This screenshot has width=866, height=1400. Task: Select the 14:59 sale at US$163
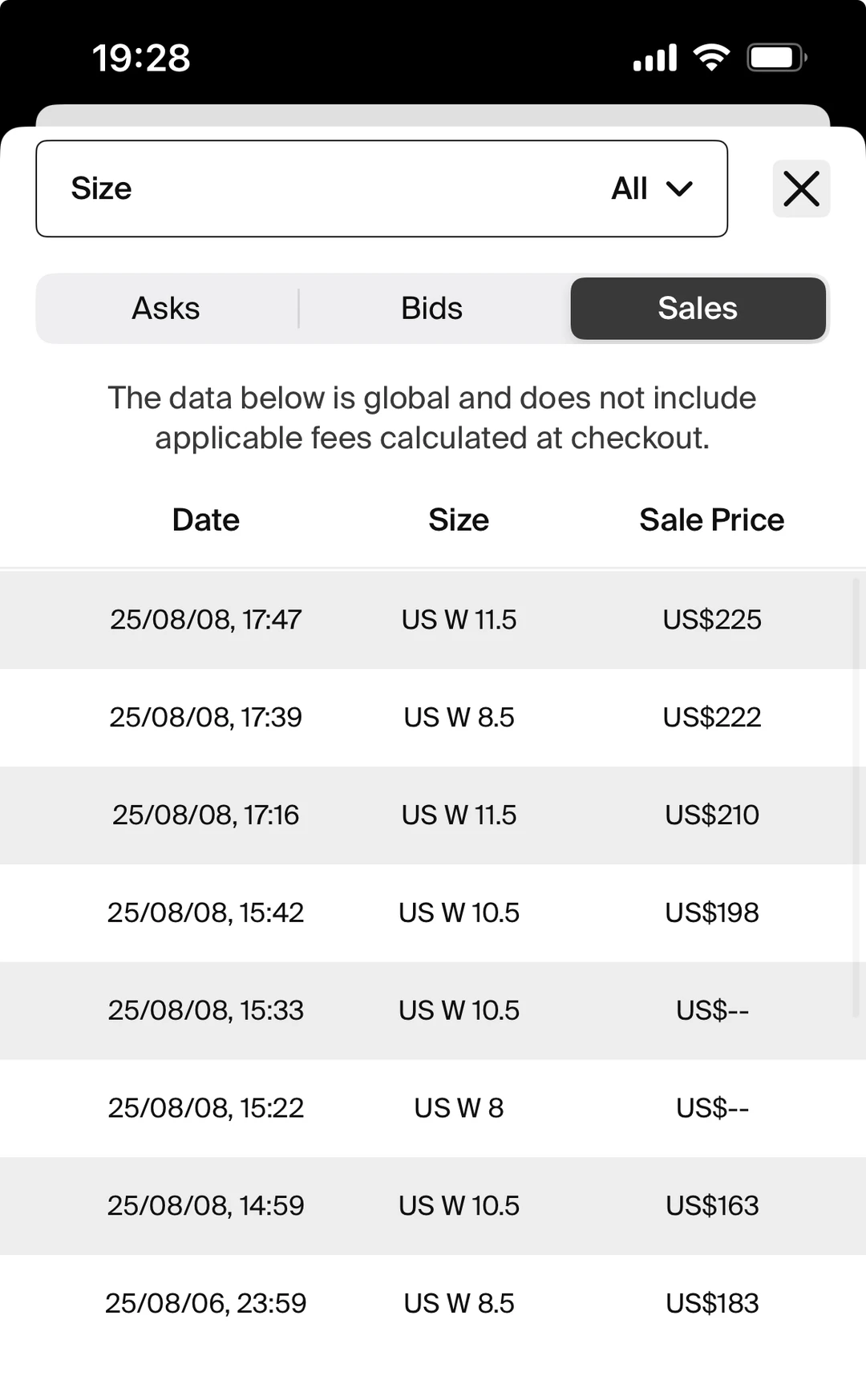[433, 1206]
